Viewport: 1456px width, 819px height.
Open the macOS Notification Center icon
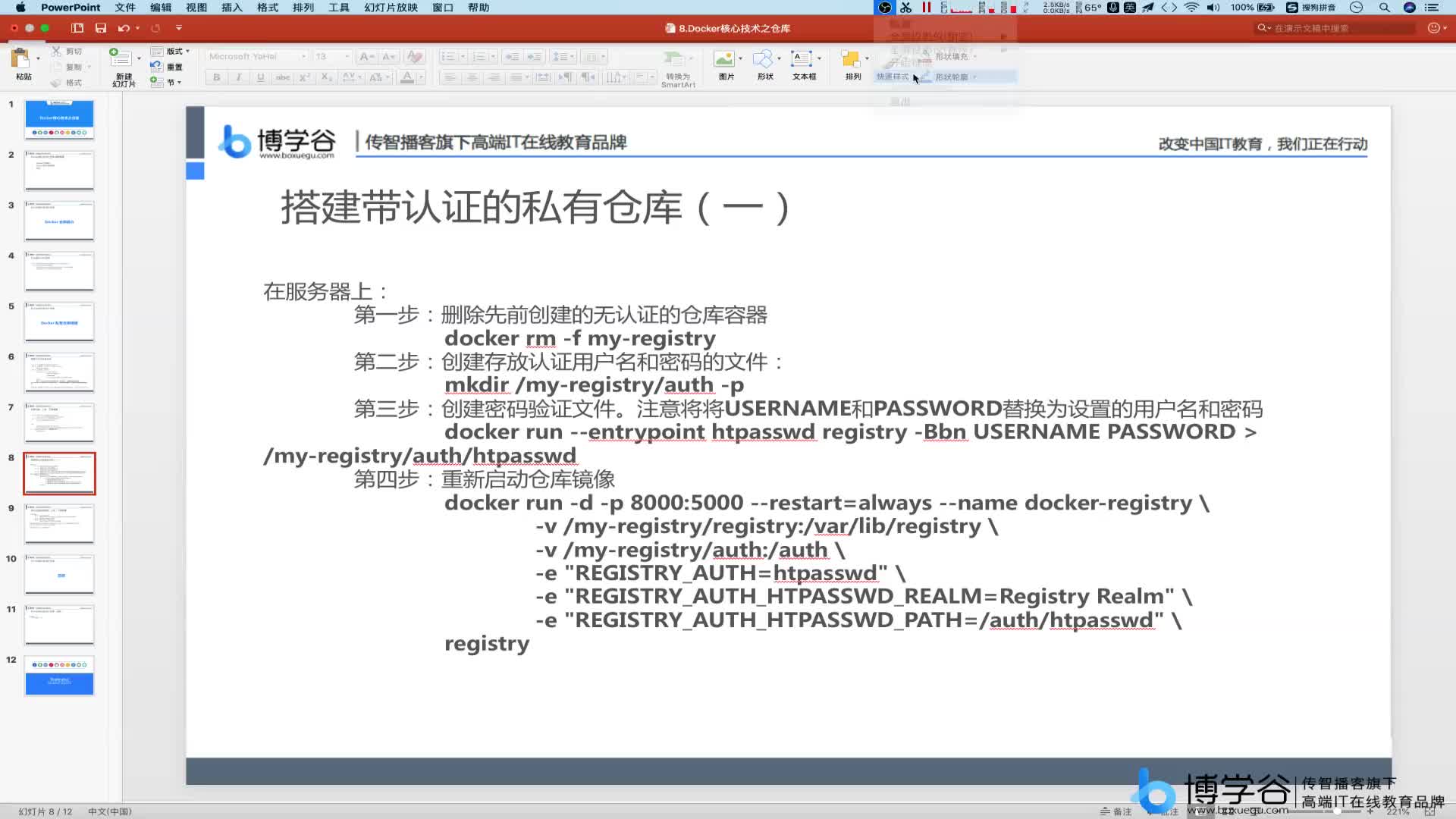[1432, 8]
